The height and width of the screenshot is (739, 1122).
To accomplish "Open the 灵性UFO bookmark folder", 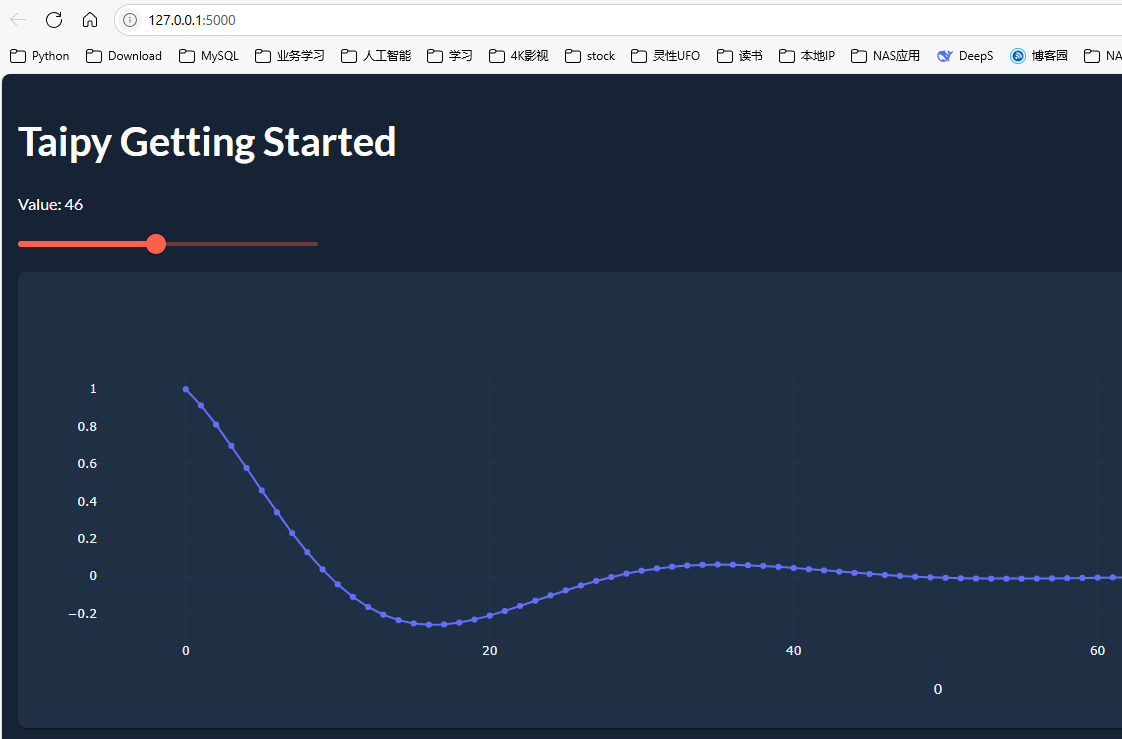I will 665,56.
